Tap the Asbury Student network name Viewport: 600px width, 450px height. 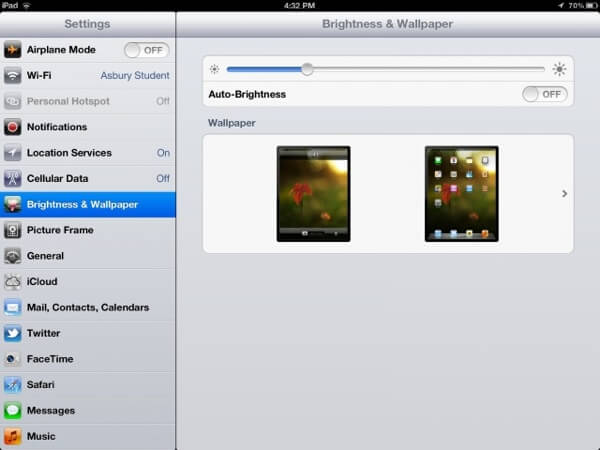click(x=135, y=75)
